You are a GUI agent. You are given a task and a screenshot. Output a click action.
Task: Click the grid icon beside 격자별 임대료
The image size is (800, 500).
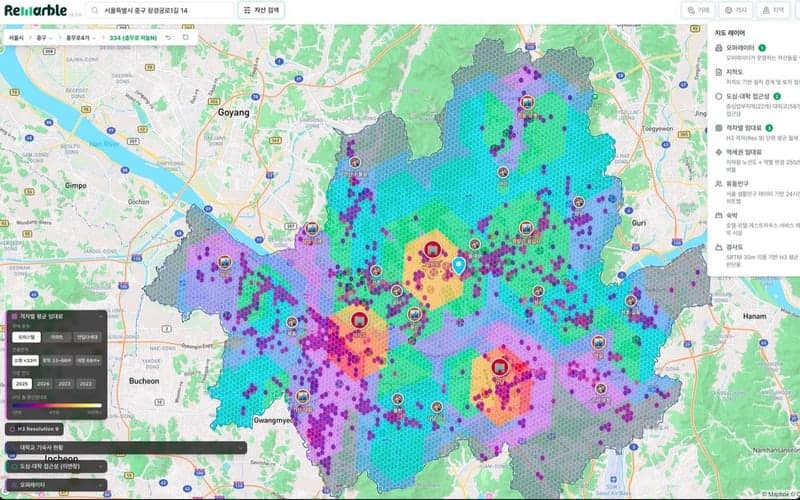click(719, 128)
